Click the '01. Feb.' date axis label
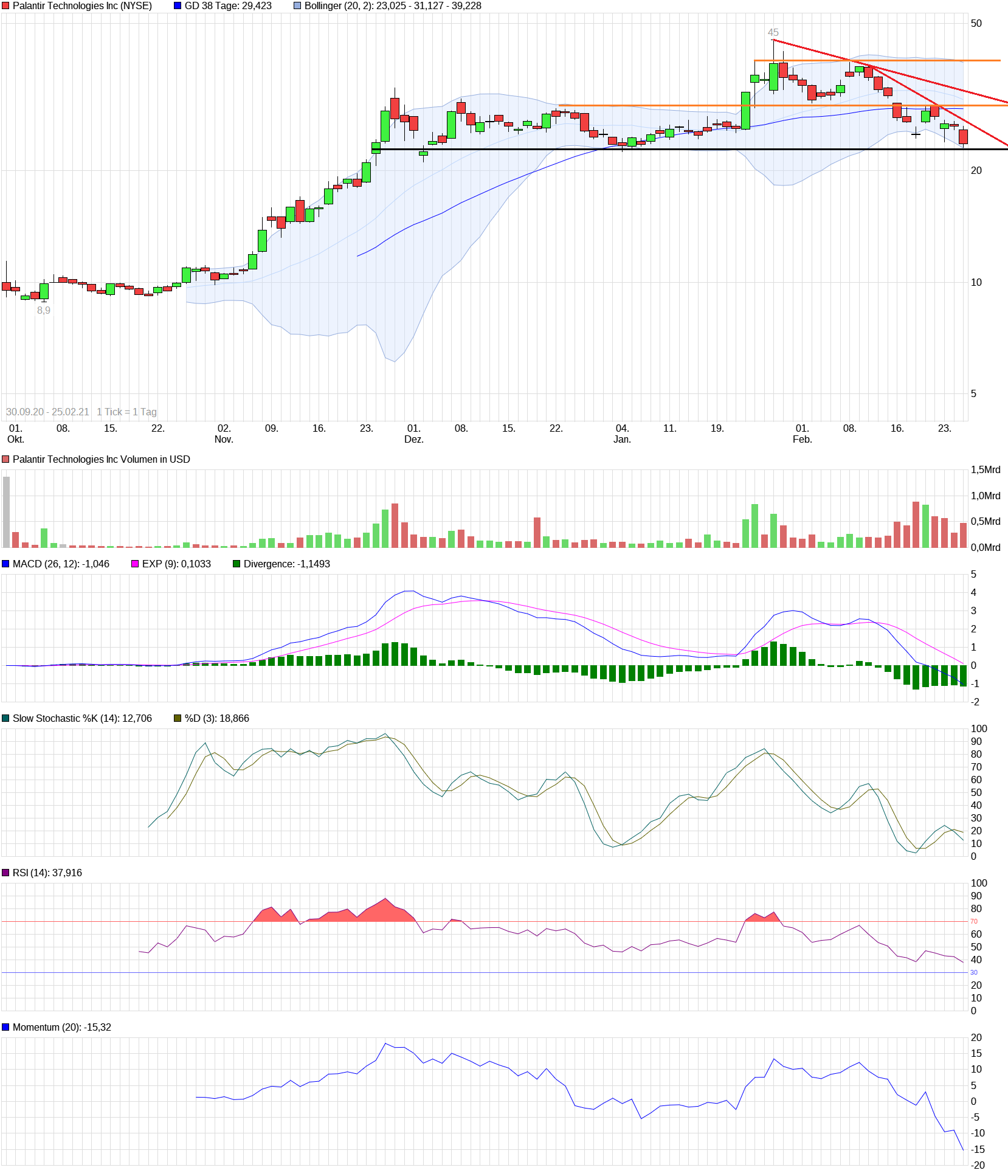This screenshot has height=1176, width=1008. point(803,434)
